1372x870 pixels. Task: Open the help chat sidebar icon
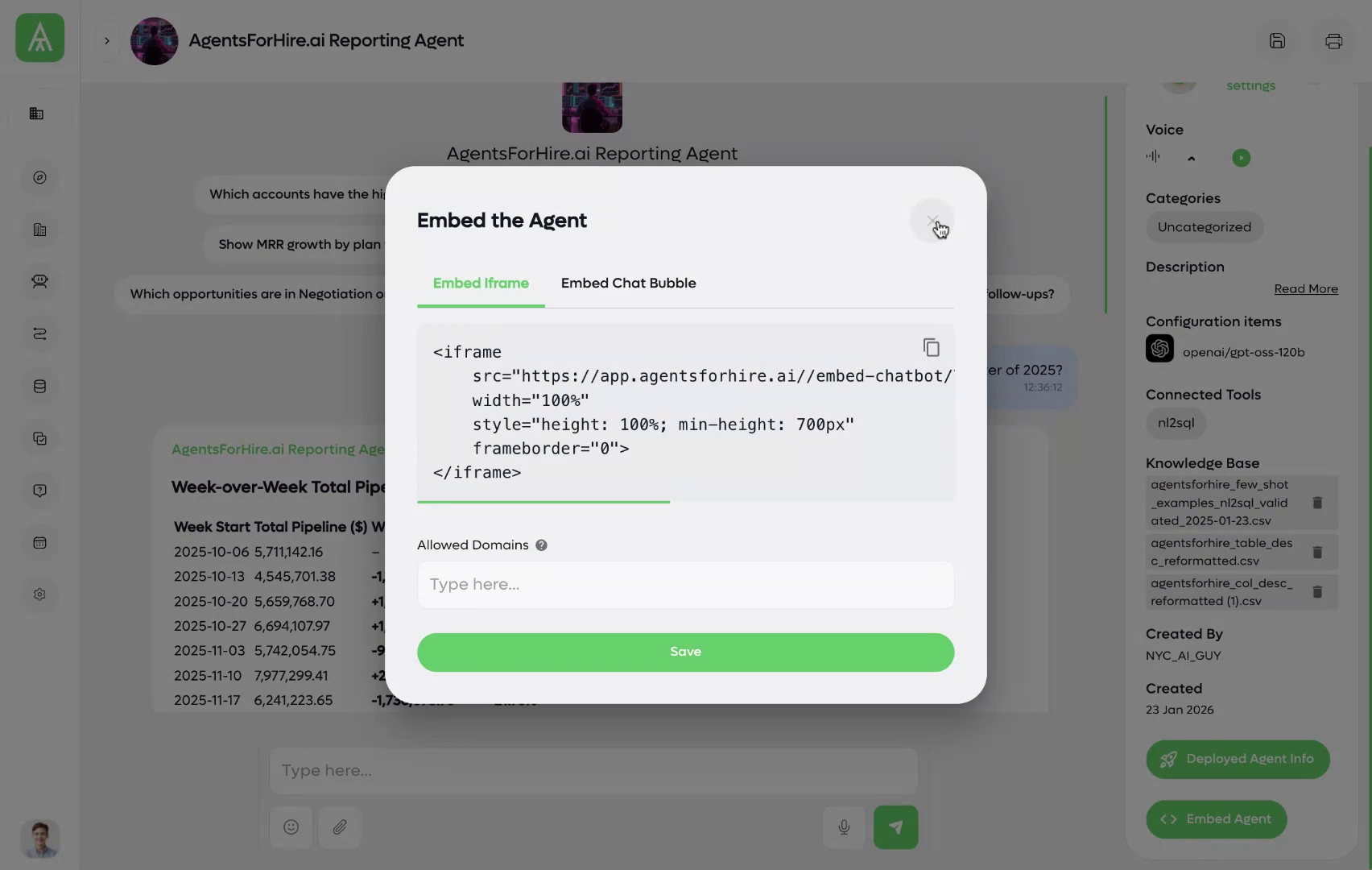point(39,491)
